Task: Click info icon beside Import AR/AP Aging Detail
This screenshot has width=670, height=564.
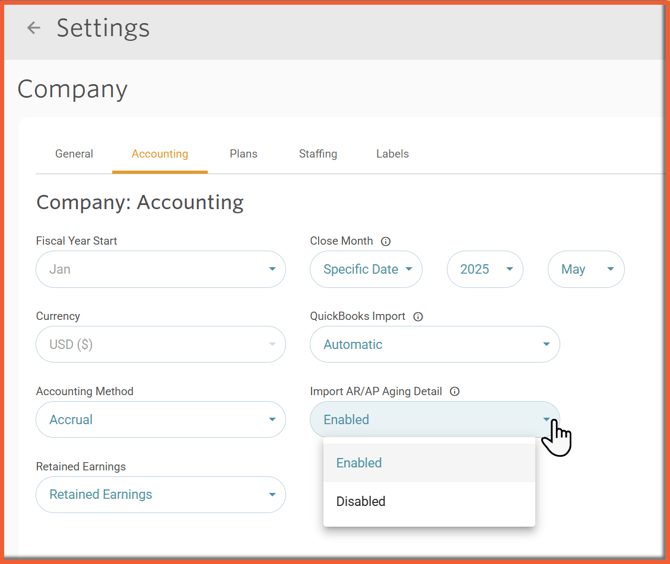Action: pos(455,391)
